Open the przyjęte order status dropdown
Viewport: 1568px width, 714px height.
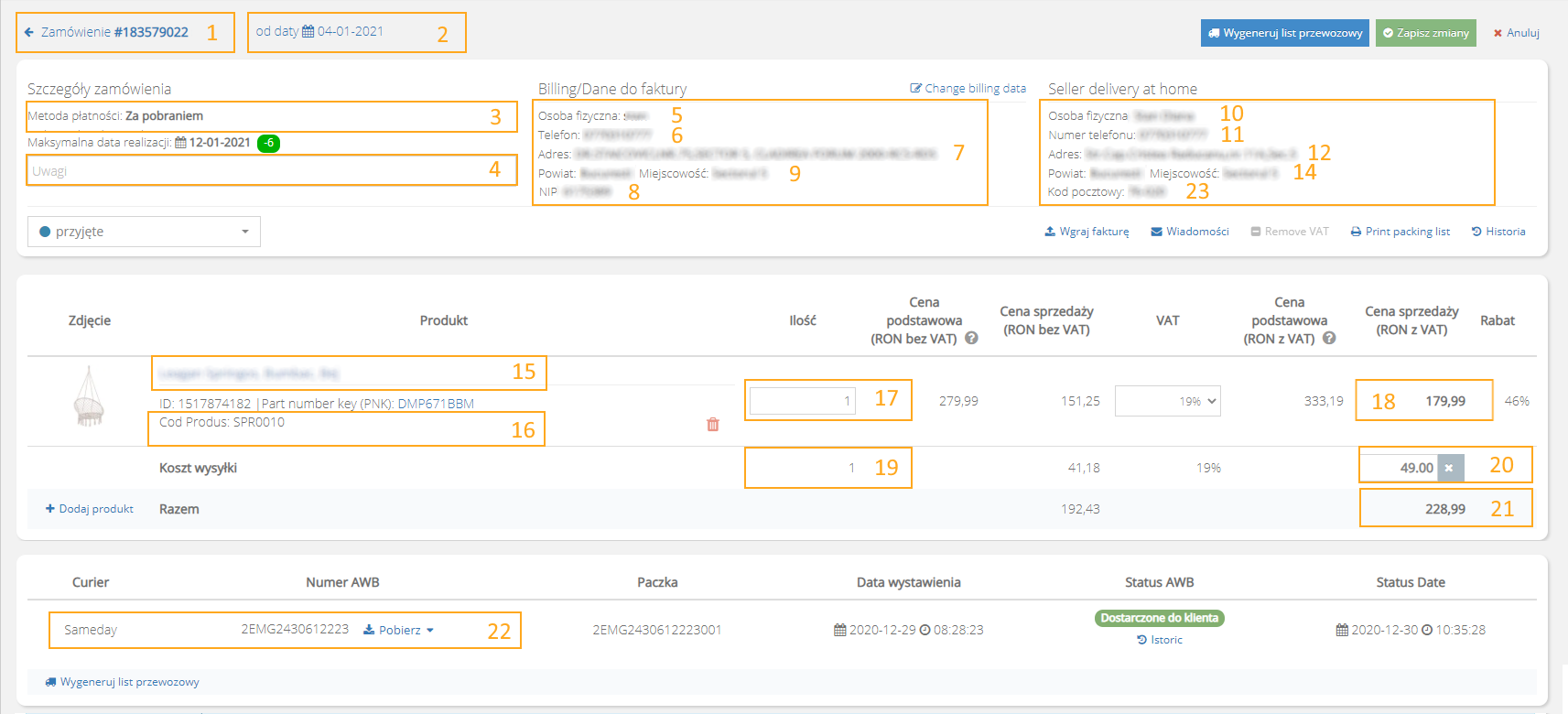144,232
